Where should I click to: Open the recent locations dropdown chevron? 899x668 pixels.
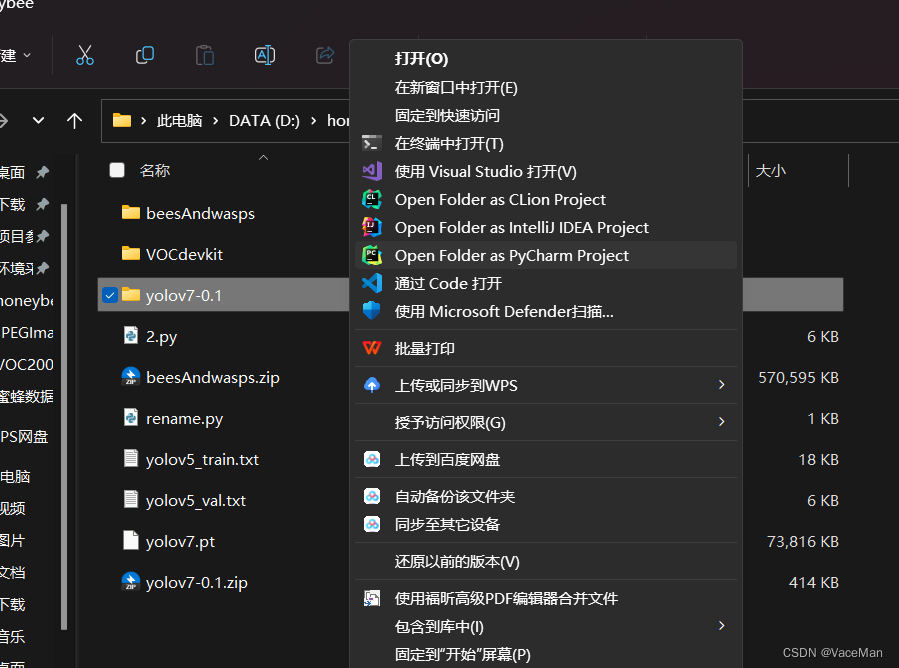click(38, 120)
